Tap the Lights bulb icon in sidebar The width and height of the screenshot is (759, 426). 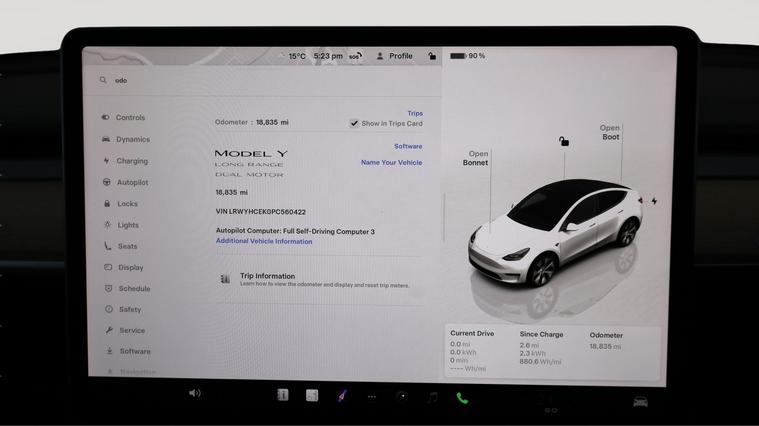tap(107, 225)
